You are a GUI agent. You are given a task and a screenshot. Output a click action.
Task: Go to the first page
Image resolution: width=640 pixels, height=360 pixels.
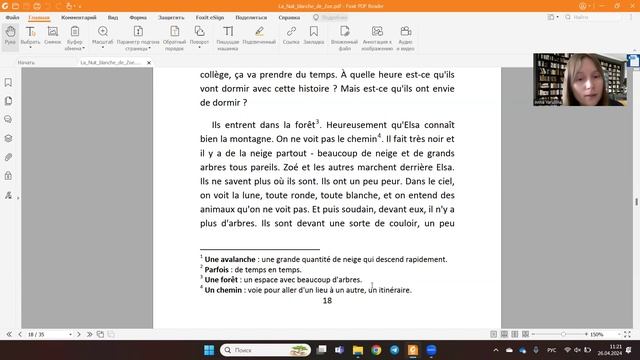(x=9, y=334)
